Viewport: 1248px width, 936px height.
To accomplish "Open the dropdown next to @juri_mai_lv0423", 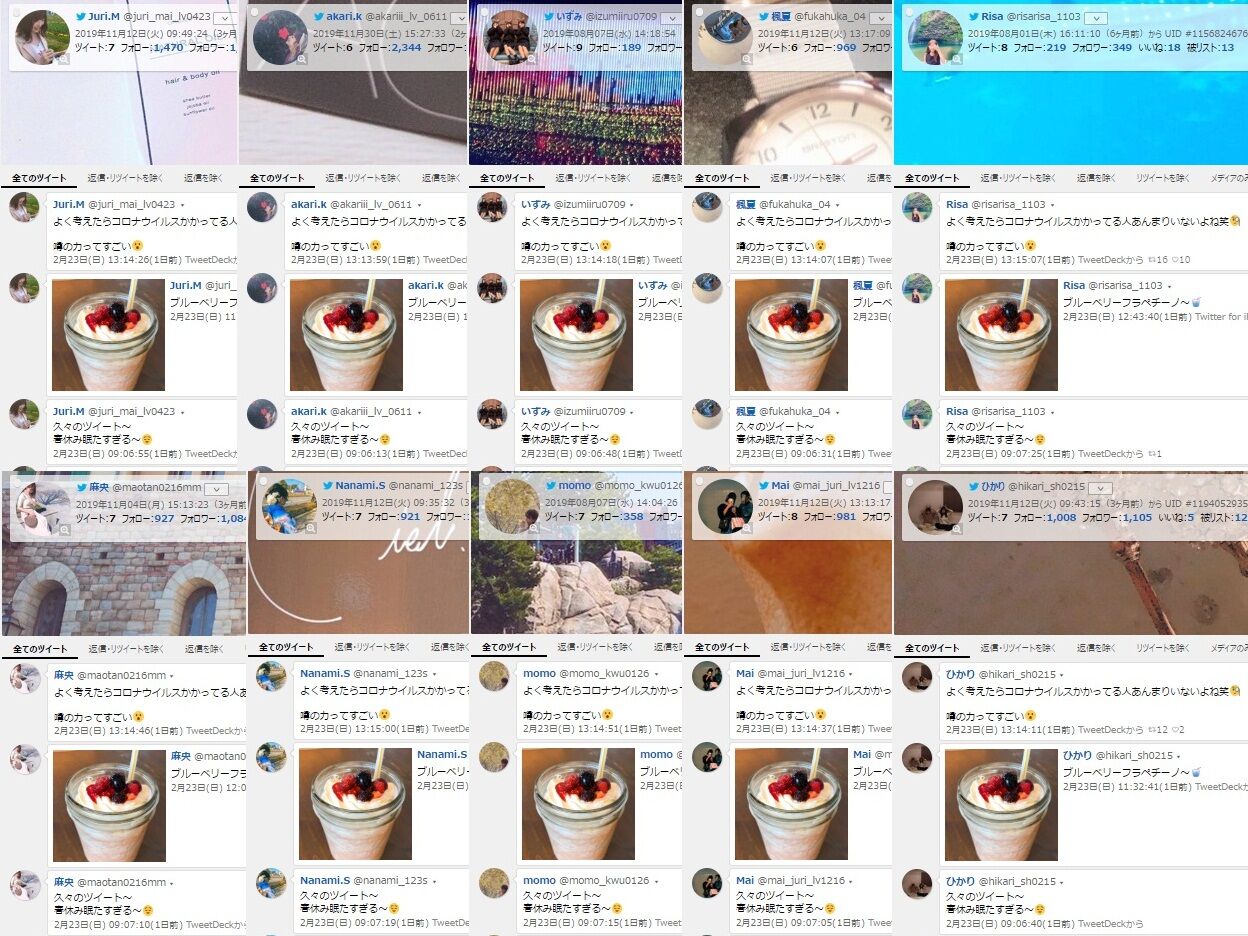I will (227, 18).
